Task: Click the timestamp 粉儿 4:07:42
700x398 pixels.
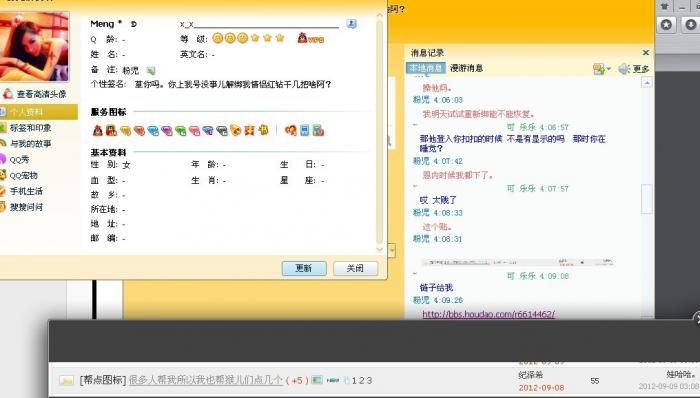Action: coord(438,161)
